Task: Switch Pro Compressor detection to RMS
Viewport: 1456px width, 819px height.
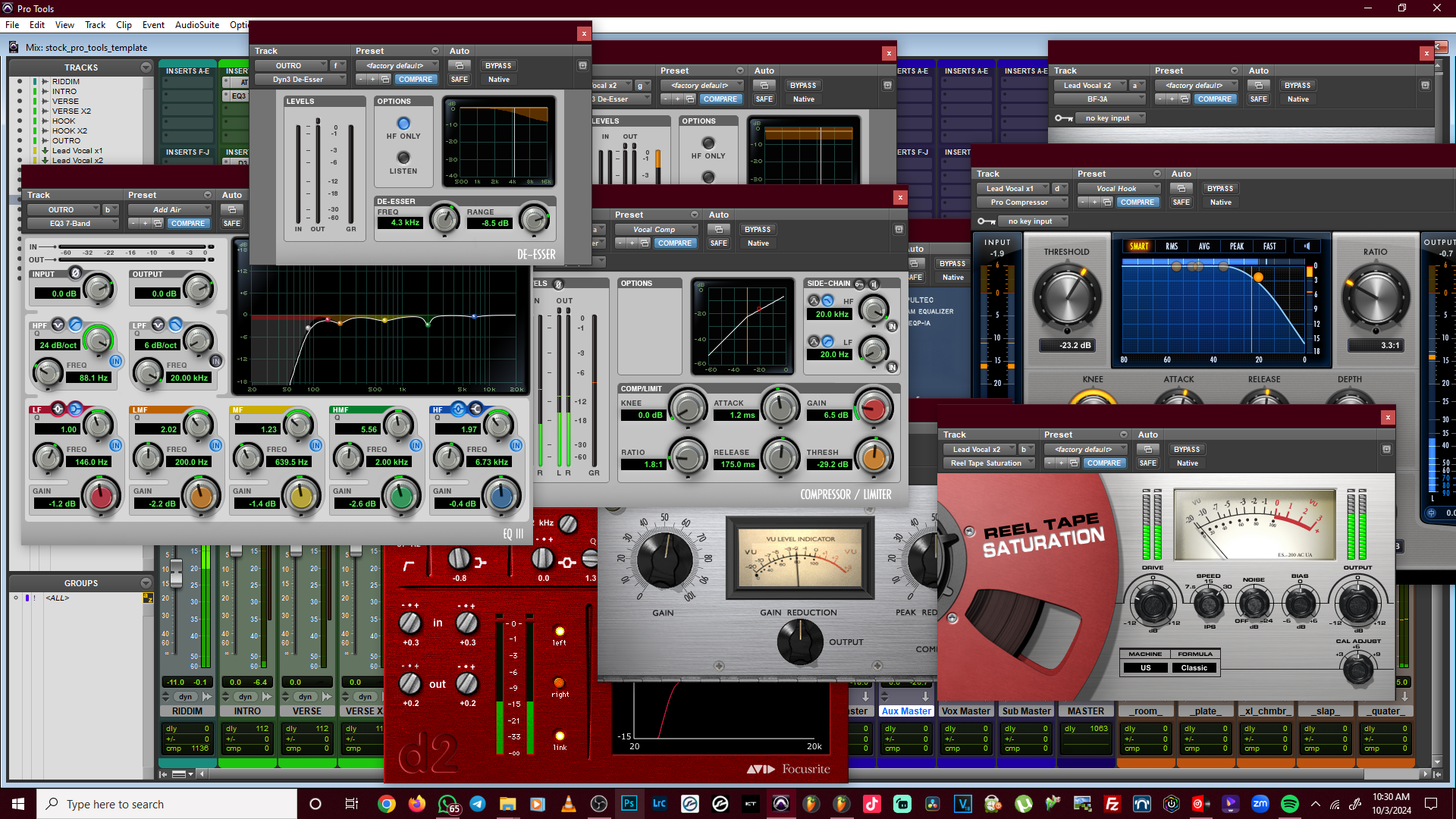Action: (1172, 246)
